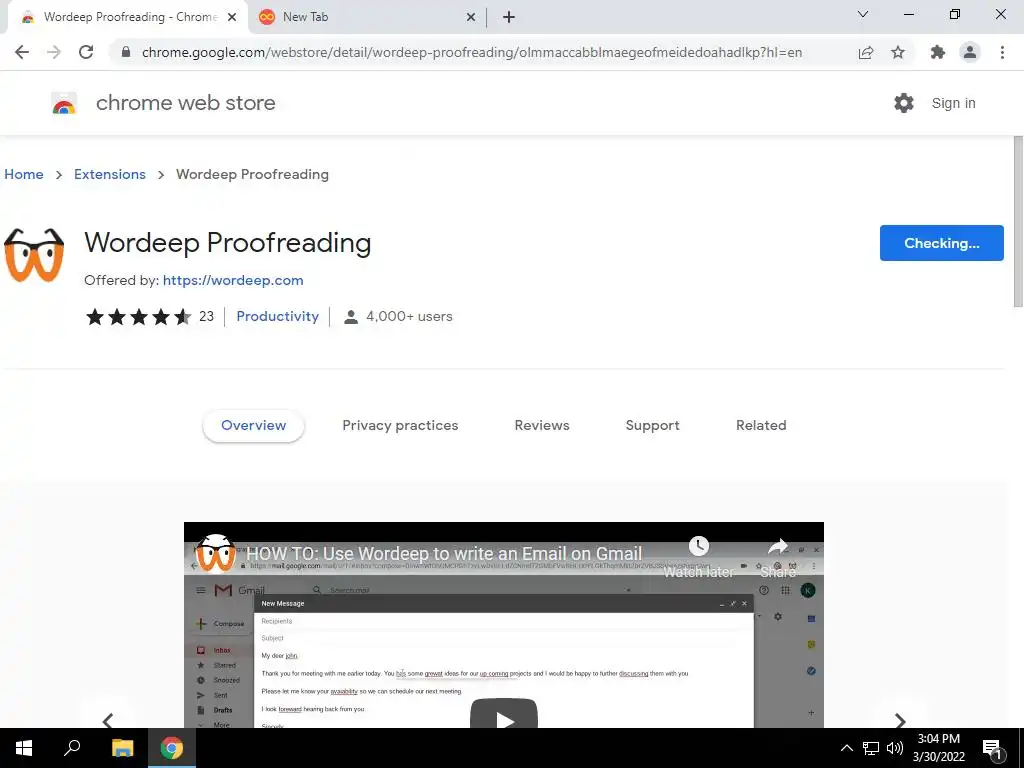1024x768 pixels.
Task: Open the volume tray icon
Action: (x=895, y=748)
